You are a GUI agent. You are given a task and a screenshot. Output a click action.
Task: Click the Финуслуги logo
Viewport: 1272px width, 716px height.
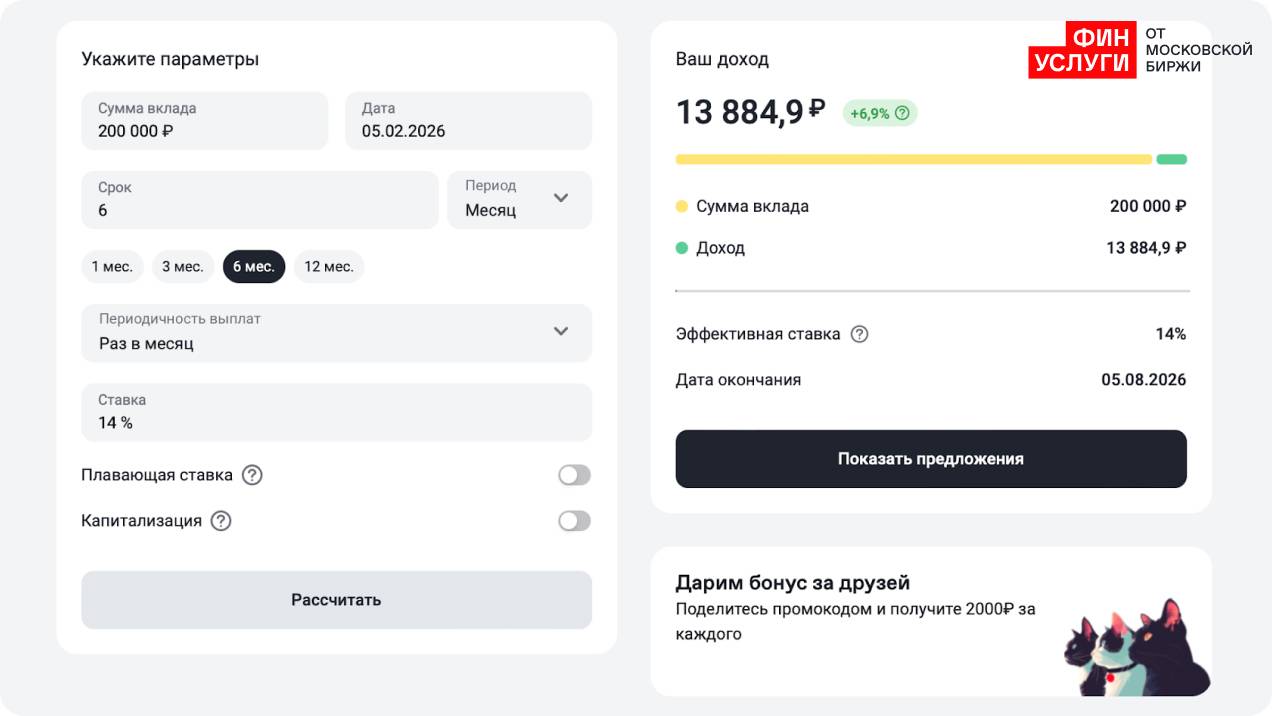click(x=1140, y=50)
